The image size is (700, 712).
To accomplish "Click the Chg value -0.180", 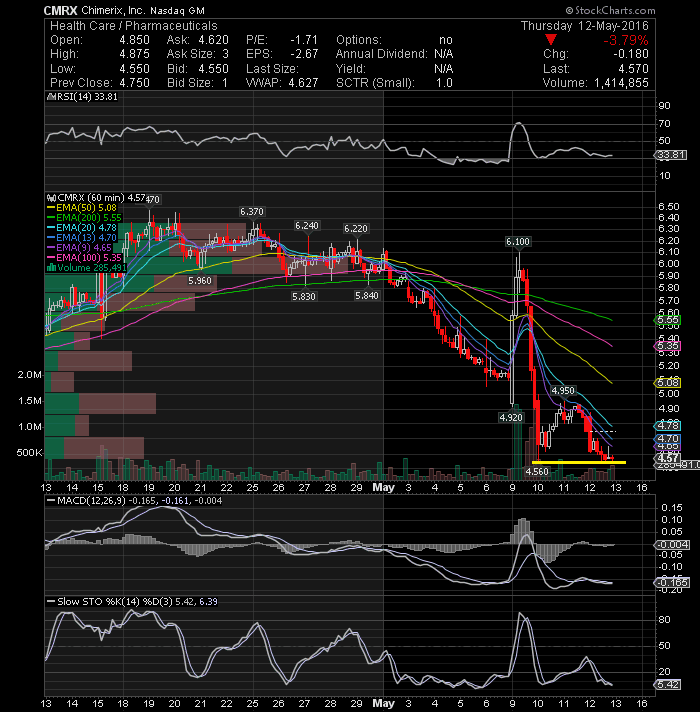I will (x=631, y=54).
